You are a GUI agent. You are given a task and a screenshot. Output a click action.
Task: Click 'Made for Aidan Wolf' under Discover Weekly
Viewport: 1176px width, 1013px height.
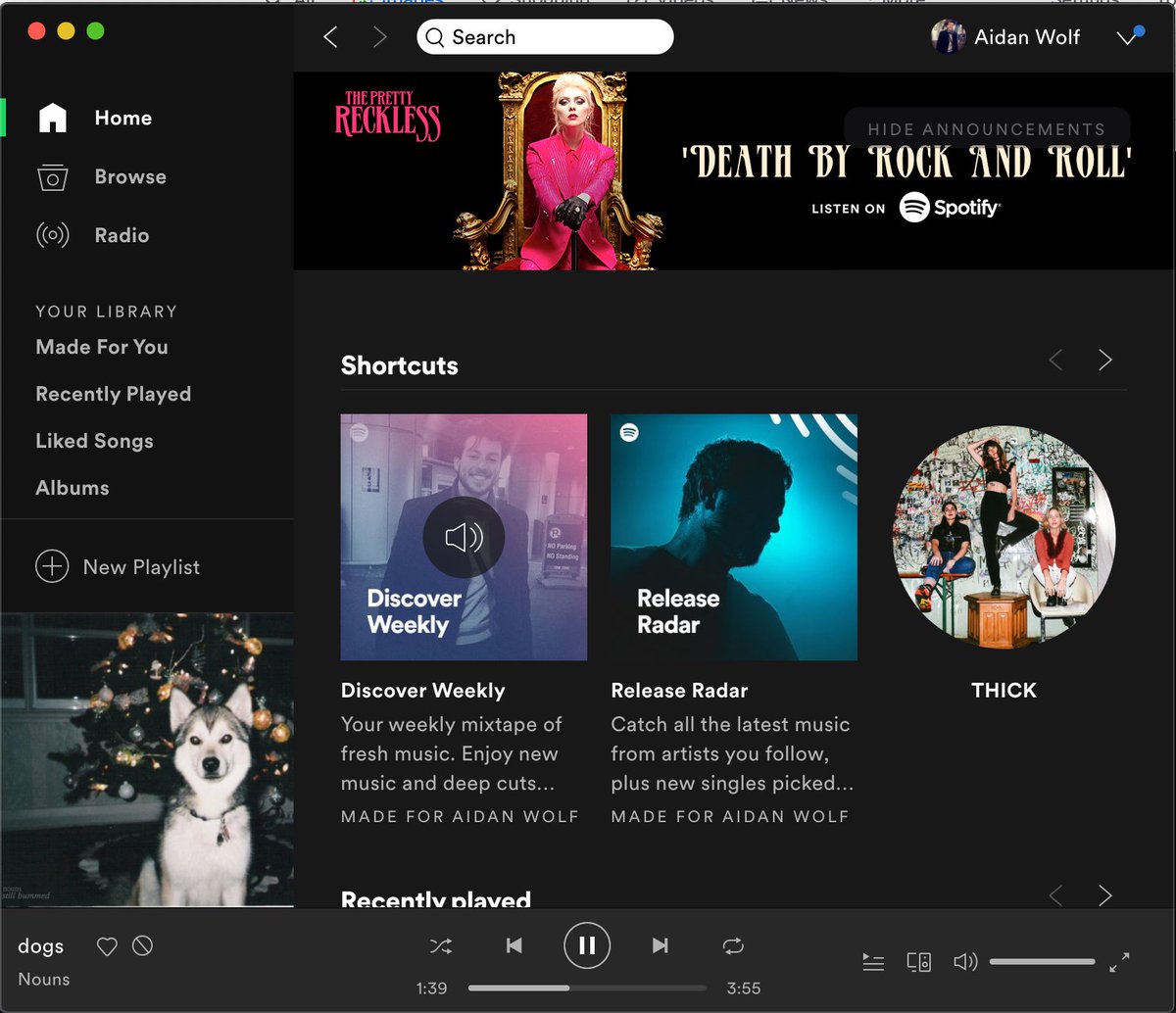(460, 816)
